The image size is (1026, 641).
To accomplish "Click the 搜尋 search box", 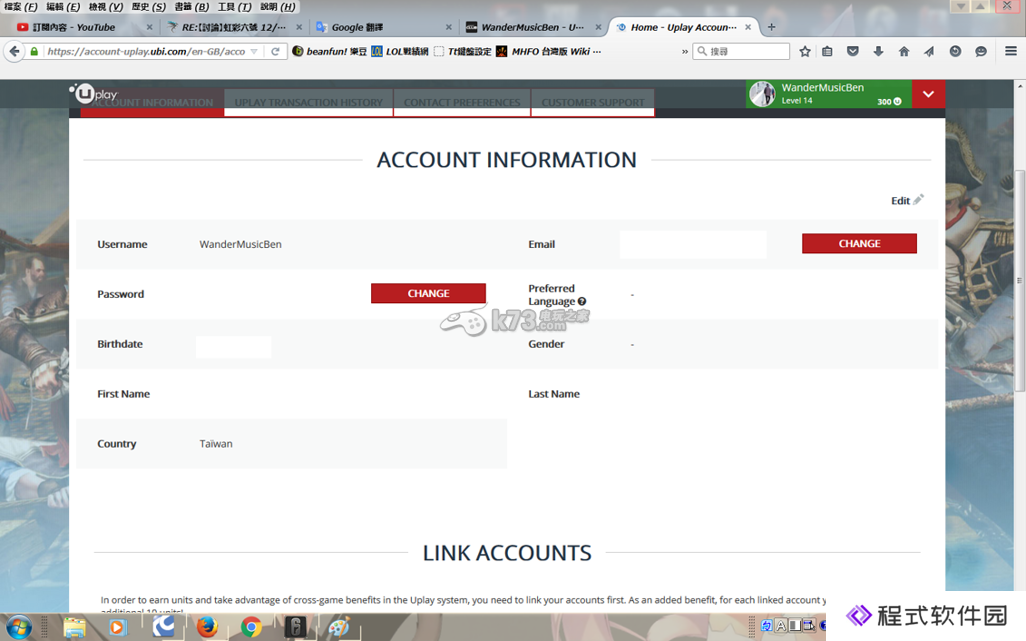I will tap(741, 51).
